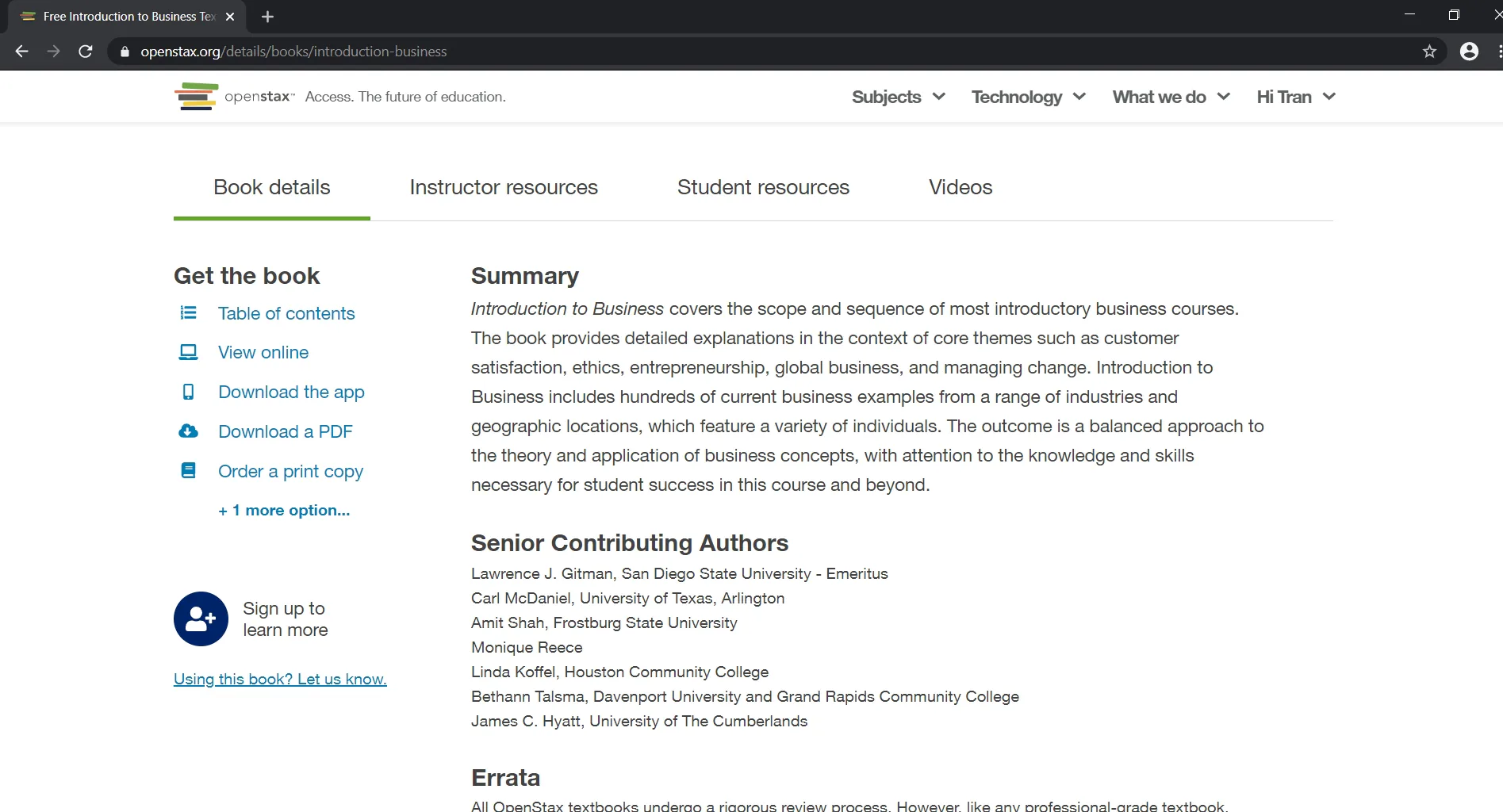Click author Monique Reece's name
This screenshot has height=812, width=1503.
click(527, 647)
